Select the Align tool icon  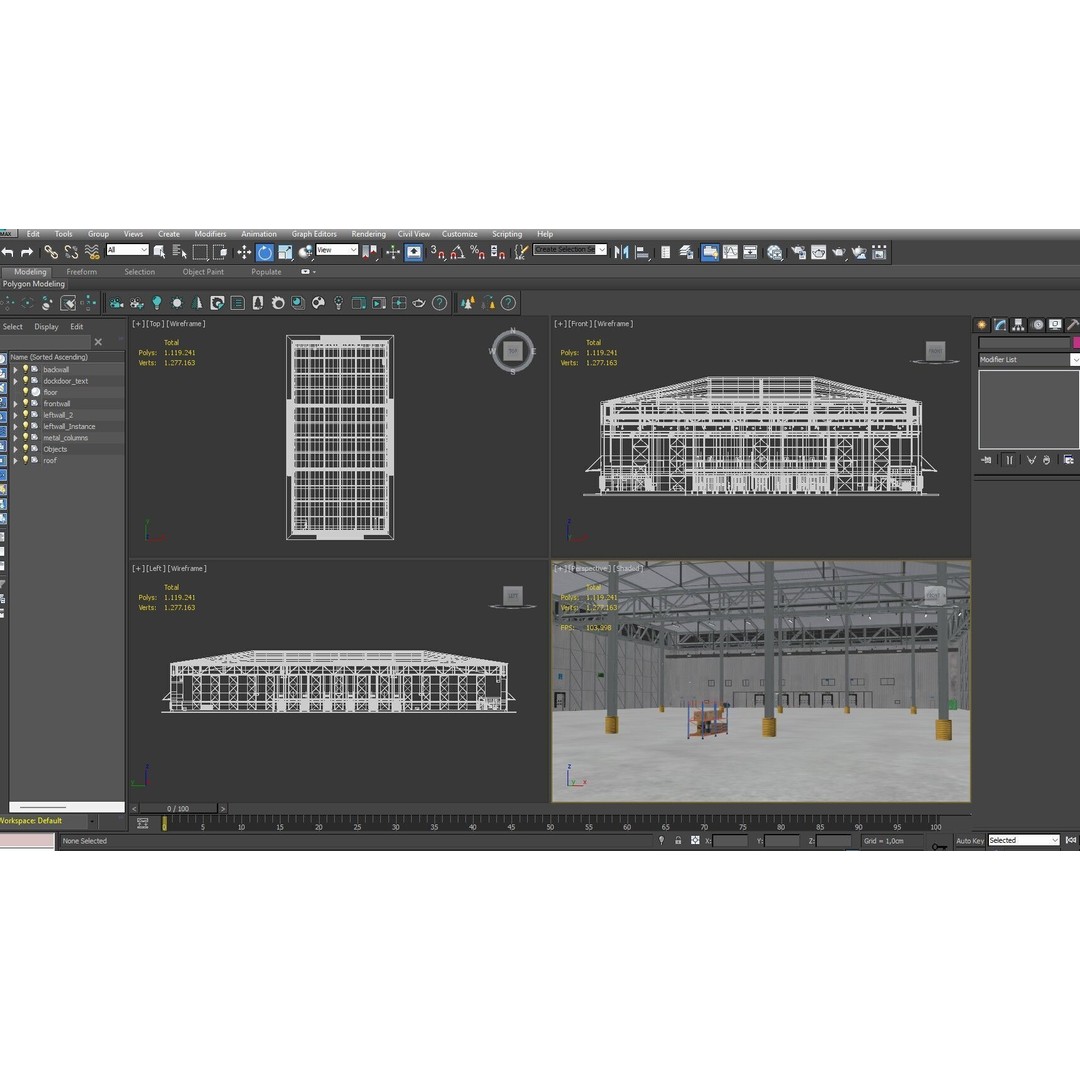tap(640, 252)
